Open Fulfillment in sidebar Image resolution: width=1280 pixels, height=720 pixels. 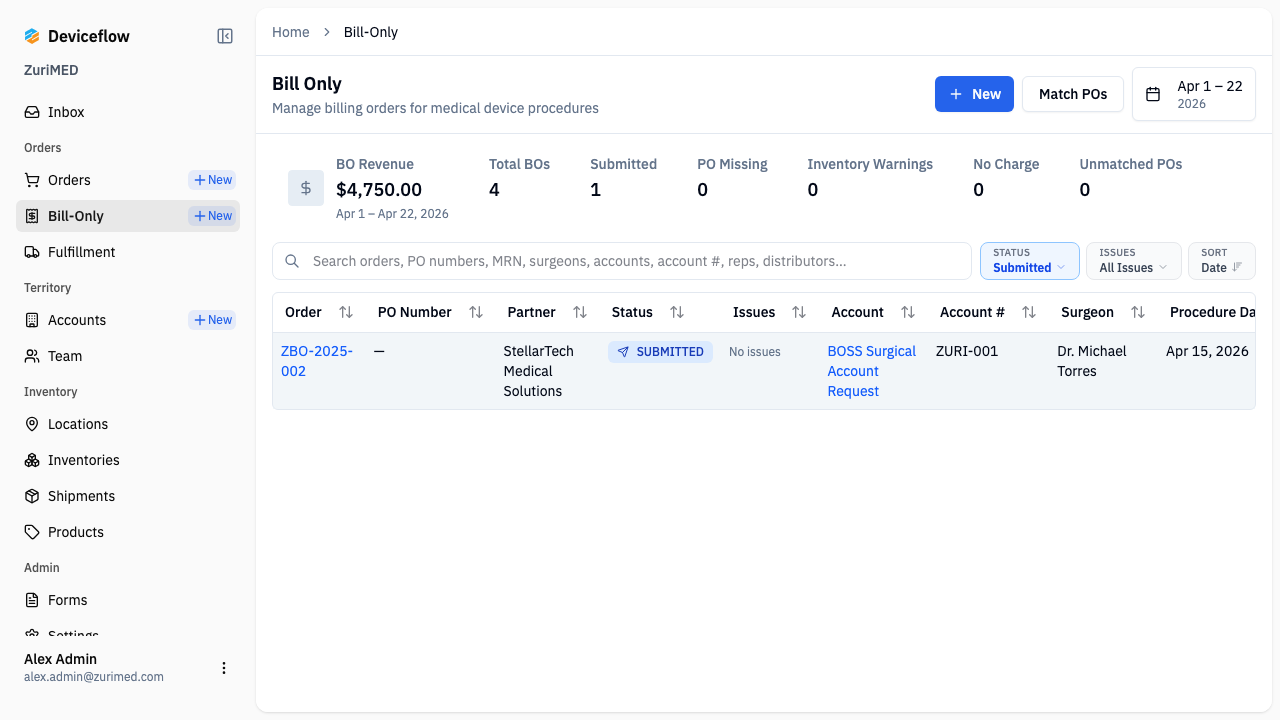pyautogui.click(x=128, y=252)
